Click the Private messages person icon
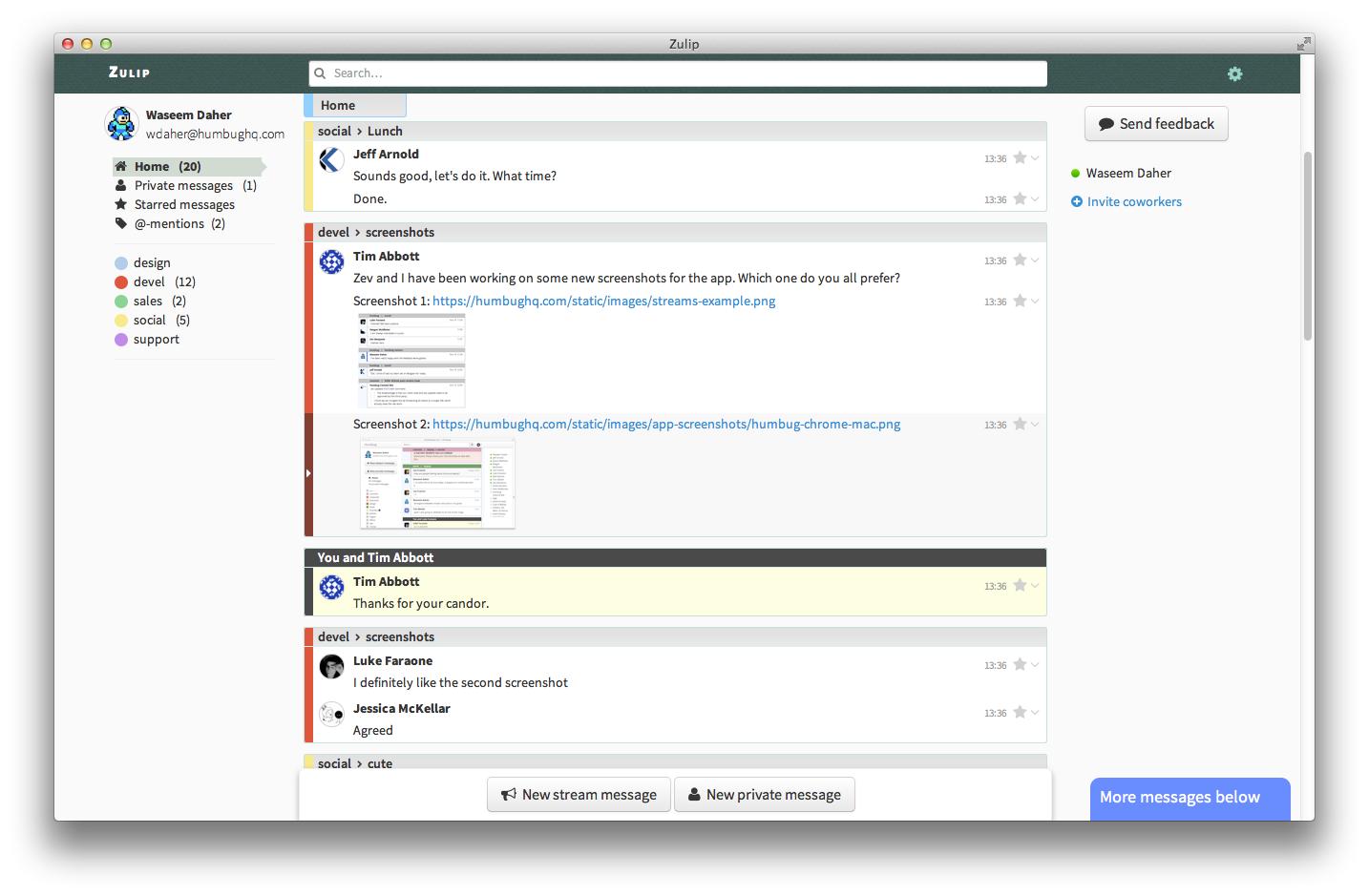The image size is (1369, 896). 121,185
